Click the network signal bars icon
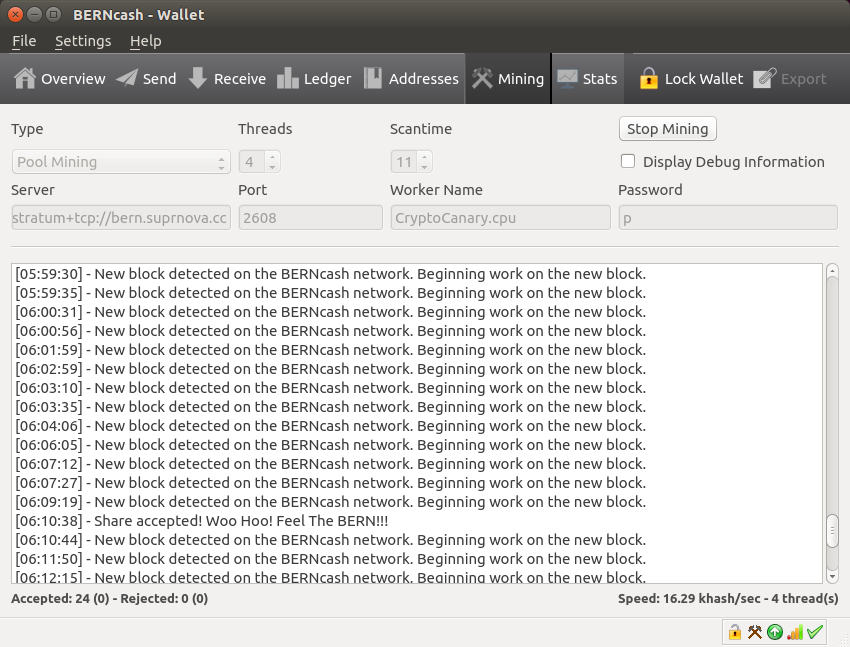This screenshot has height=647, width=850. coord(795,632)
